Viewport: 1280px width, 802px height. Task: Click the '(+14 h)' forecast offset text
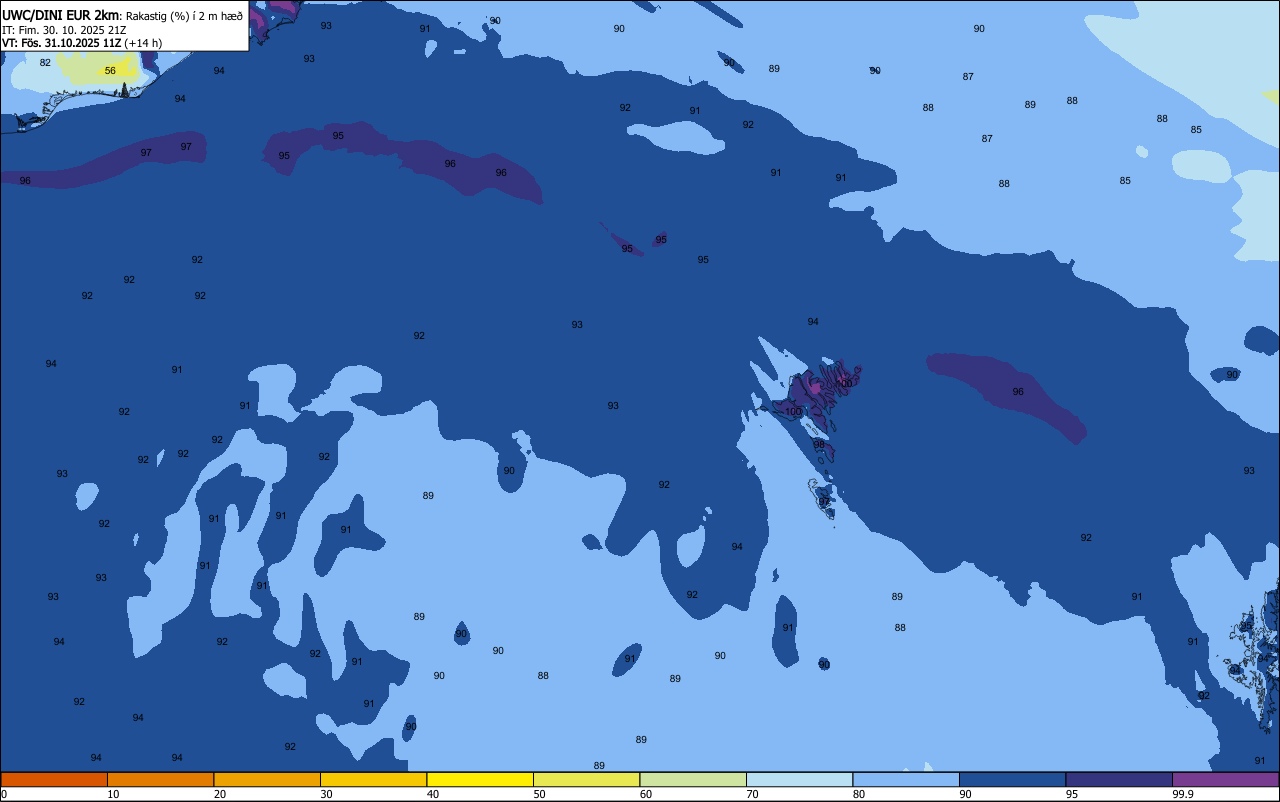[x=143, y=43]
